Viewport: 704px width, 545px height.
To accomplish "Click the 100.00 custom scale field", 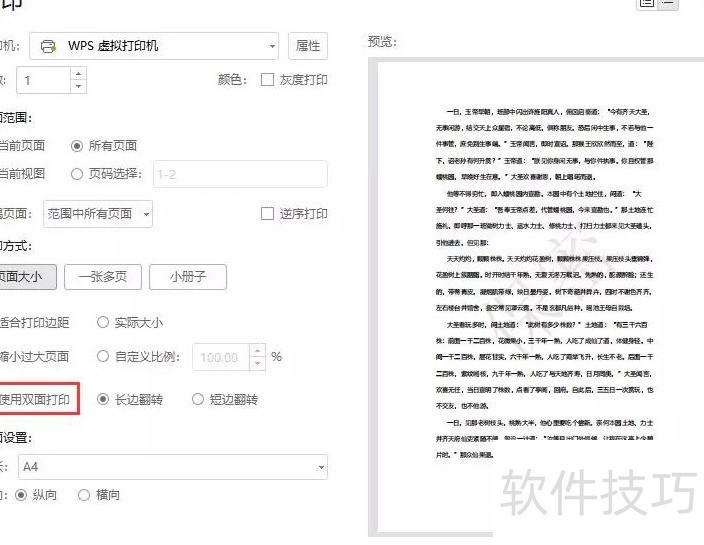I will [x=221, y=357].
